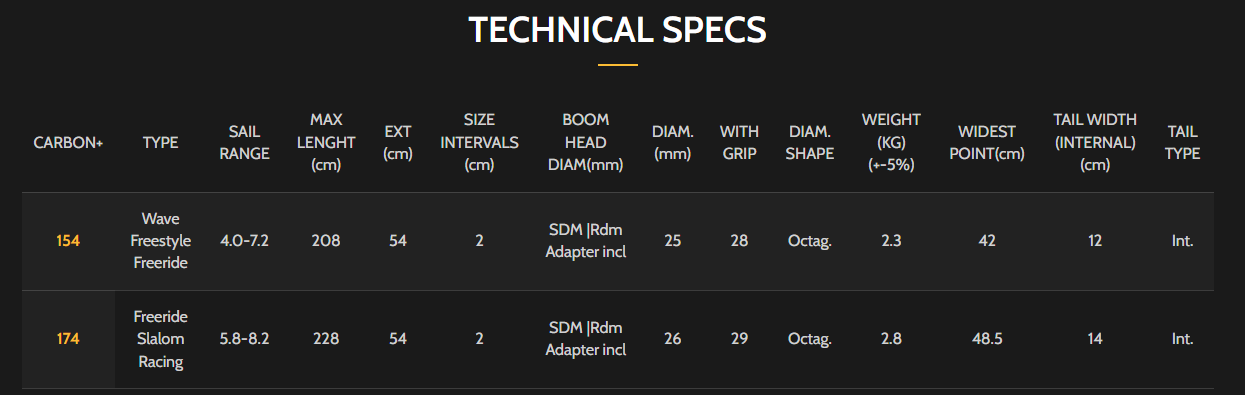Click the SAIL RANGE column header
1245x395 pixels.
[x=245, y=142]
